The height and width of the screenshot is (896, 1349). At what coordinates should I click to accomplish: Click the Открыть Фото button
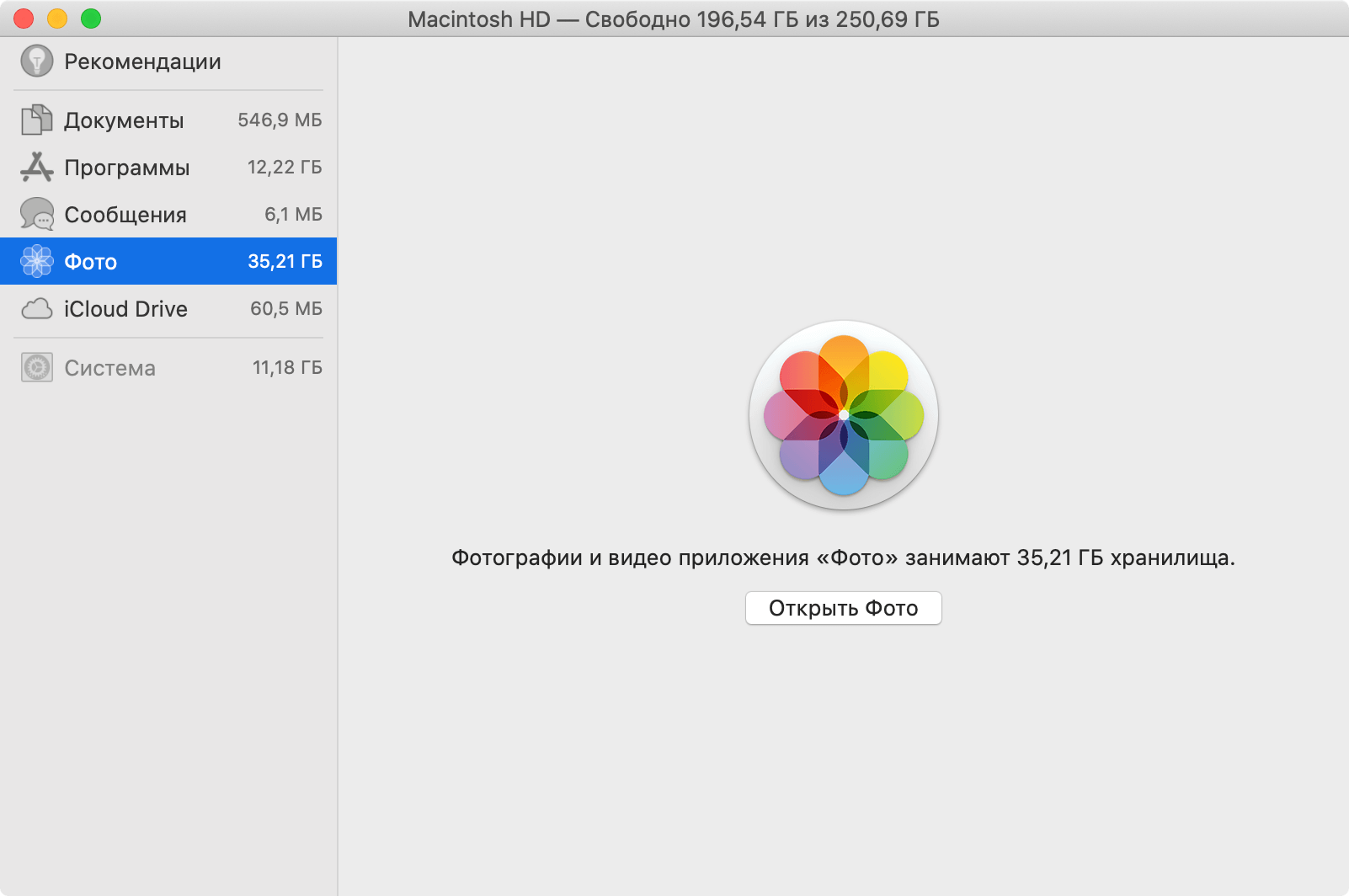pyautogui.click(x=843, y=608)
